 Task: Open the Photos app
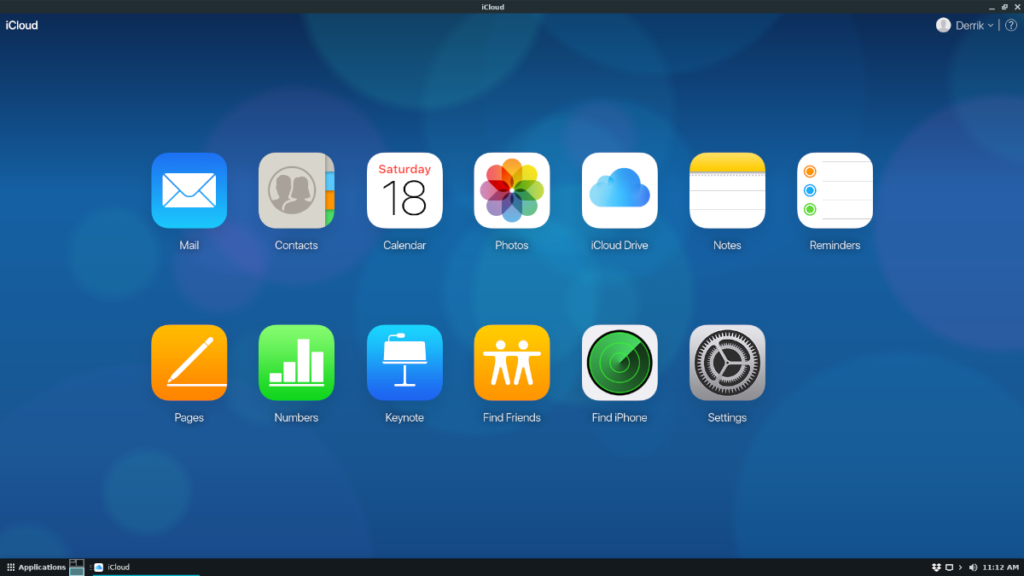[512, 190]
